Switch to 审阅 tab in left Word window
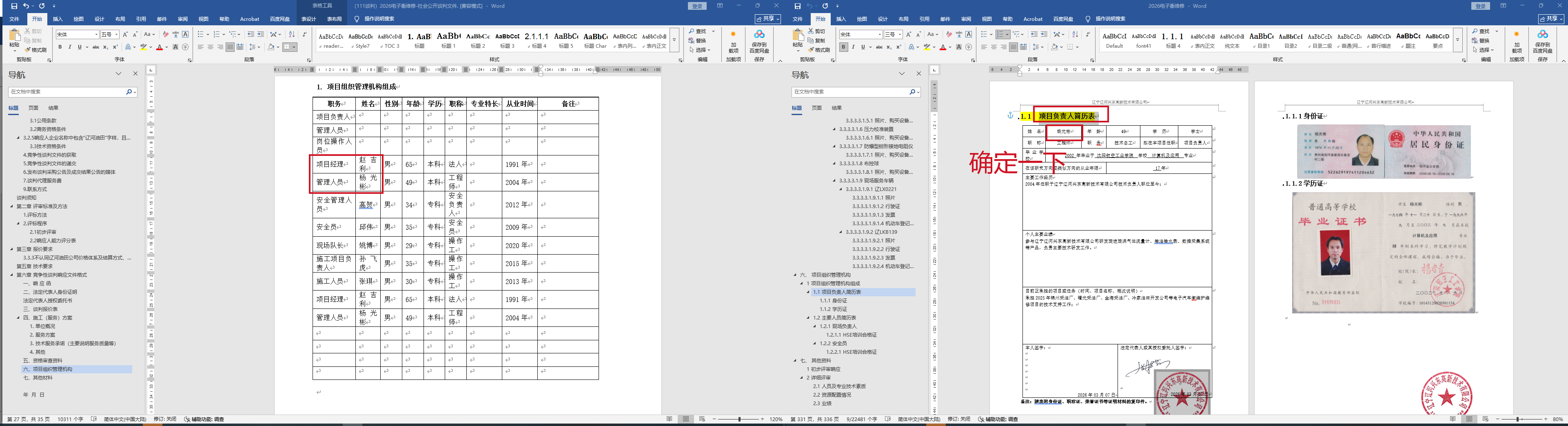1568x426 pixels. (x=183, y=19)
